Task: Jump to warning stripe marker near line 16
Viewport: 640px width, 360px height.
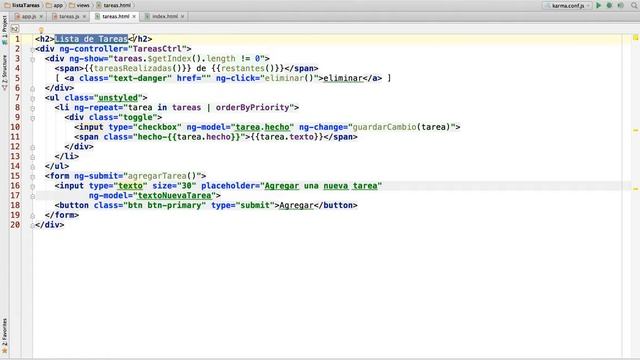Action: pos(636,189)
